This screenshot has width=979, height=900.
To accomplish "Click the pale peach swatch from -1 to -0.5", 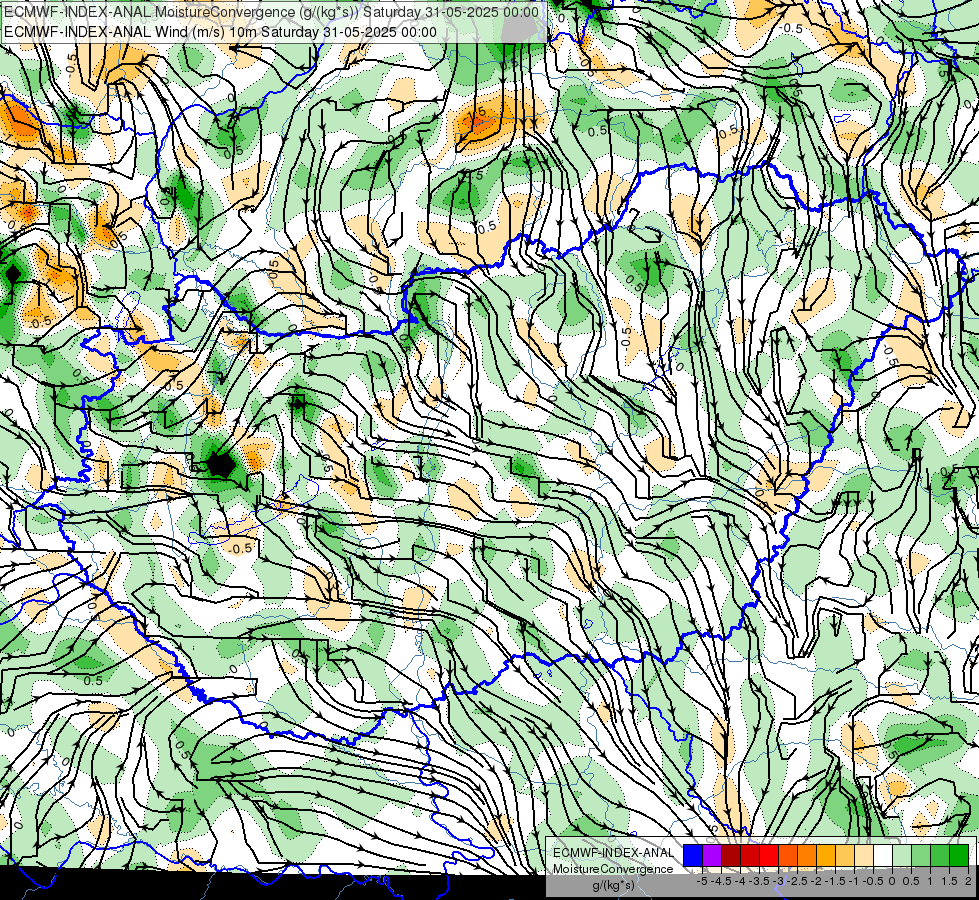I will pos(864,855).
